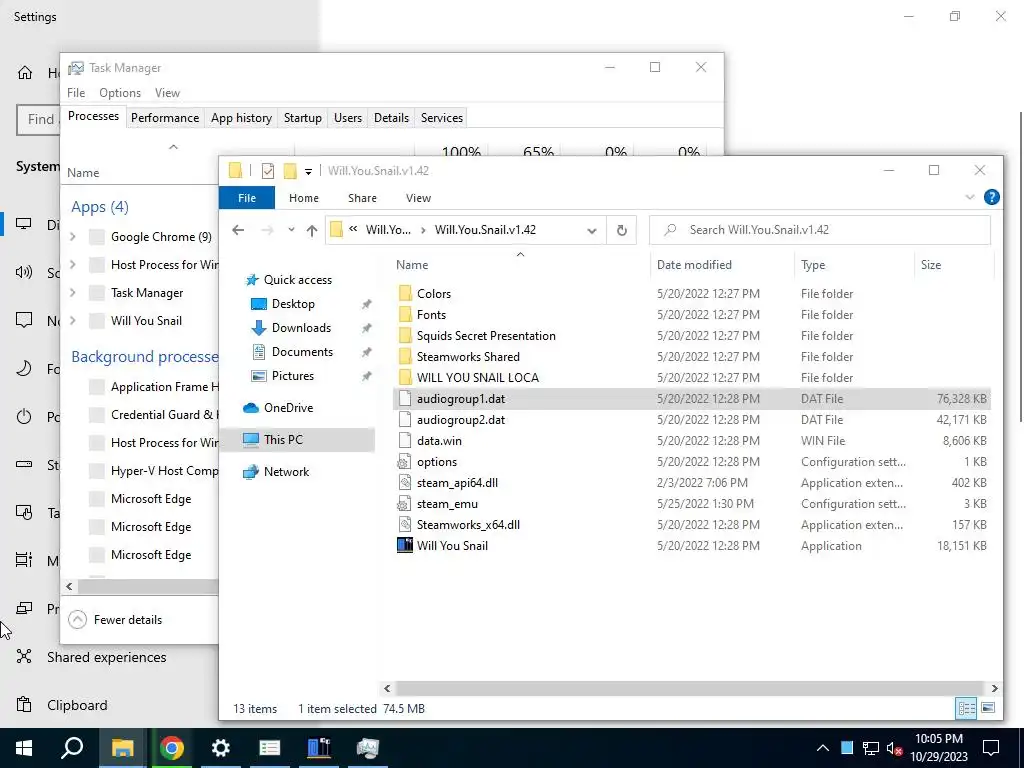Click Fewer details in Task Manager

(116, 620)
